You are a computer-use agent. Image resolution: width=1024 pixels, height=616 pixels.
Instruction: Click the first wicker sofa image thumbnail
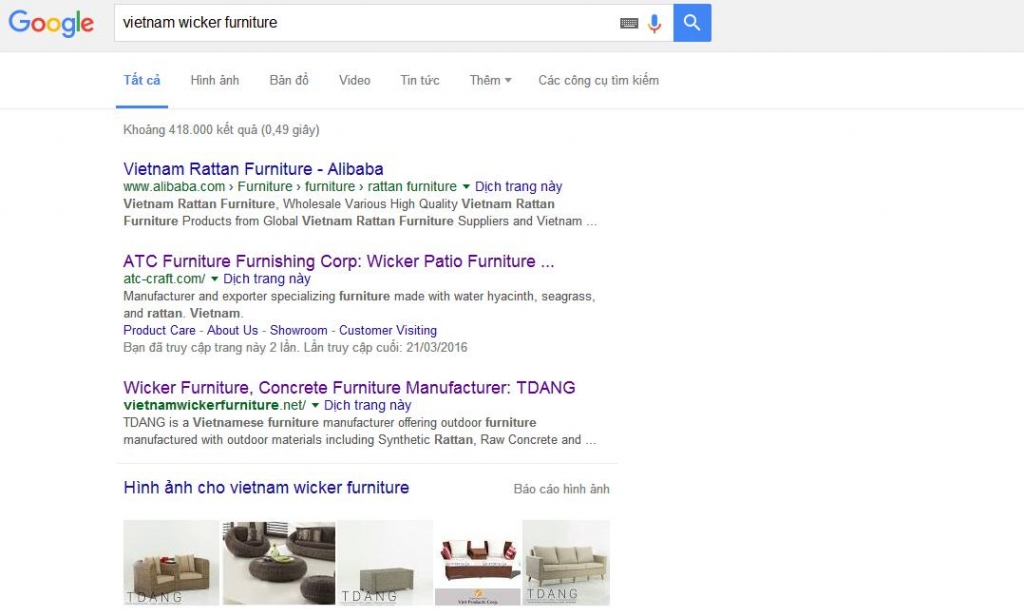[x=170, y=561]
